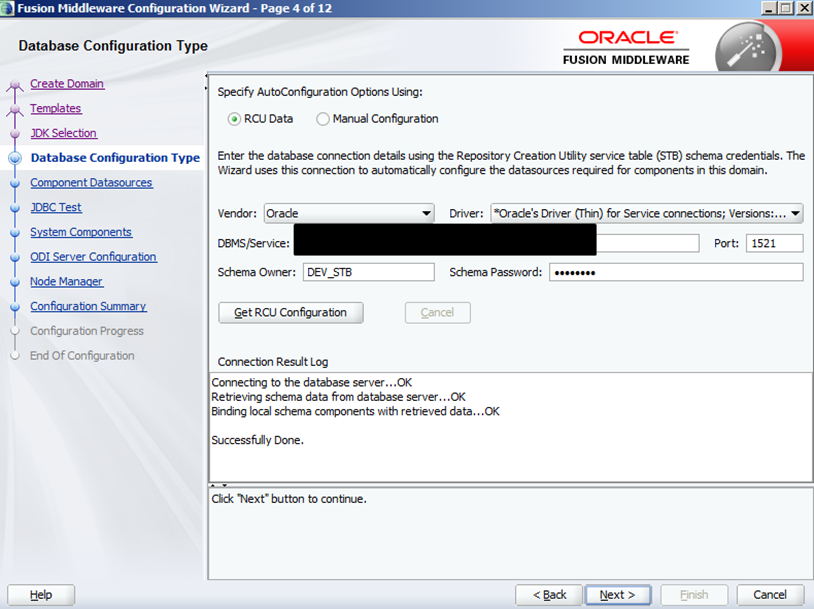Select the RCU Data radio button
The width and height of the screenshot is (814, 609).
[235, 119]
